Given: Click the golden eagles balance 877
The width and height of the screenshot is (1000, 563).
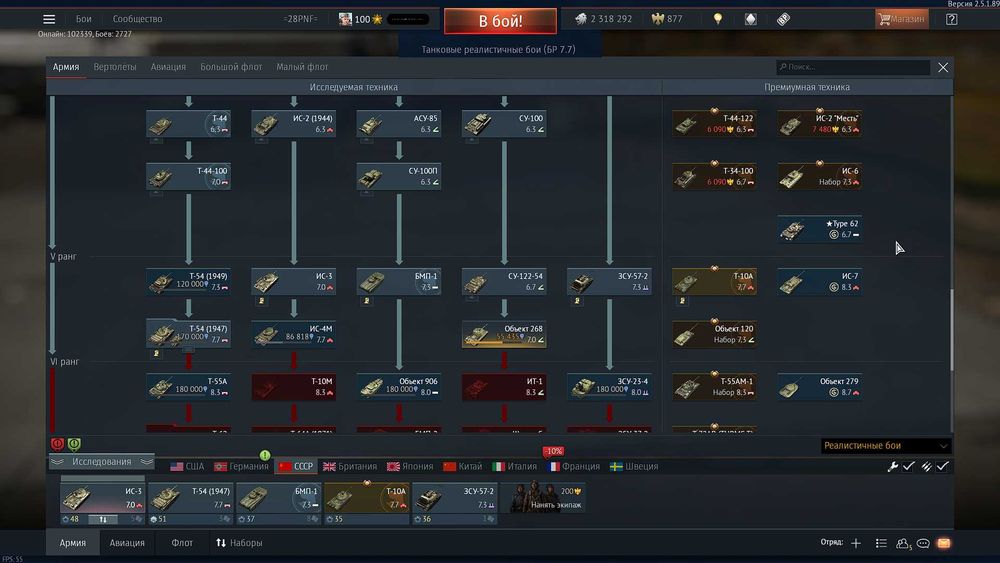Looking at the screenshot, I should pos(667,19).
